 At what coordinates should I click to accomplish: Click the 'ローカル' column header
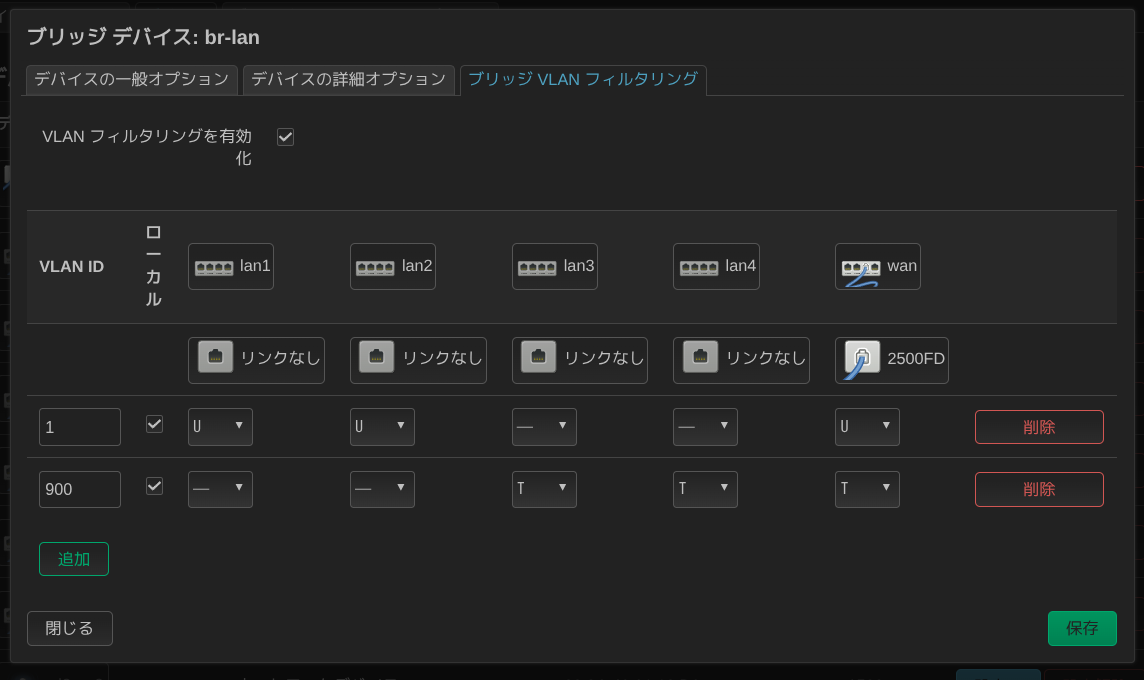(153, 266)
